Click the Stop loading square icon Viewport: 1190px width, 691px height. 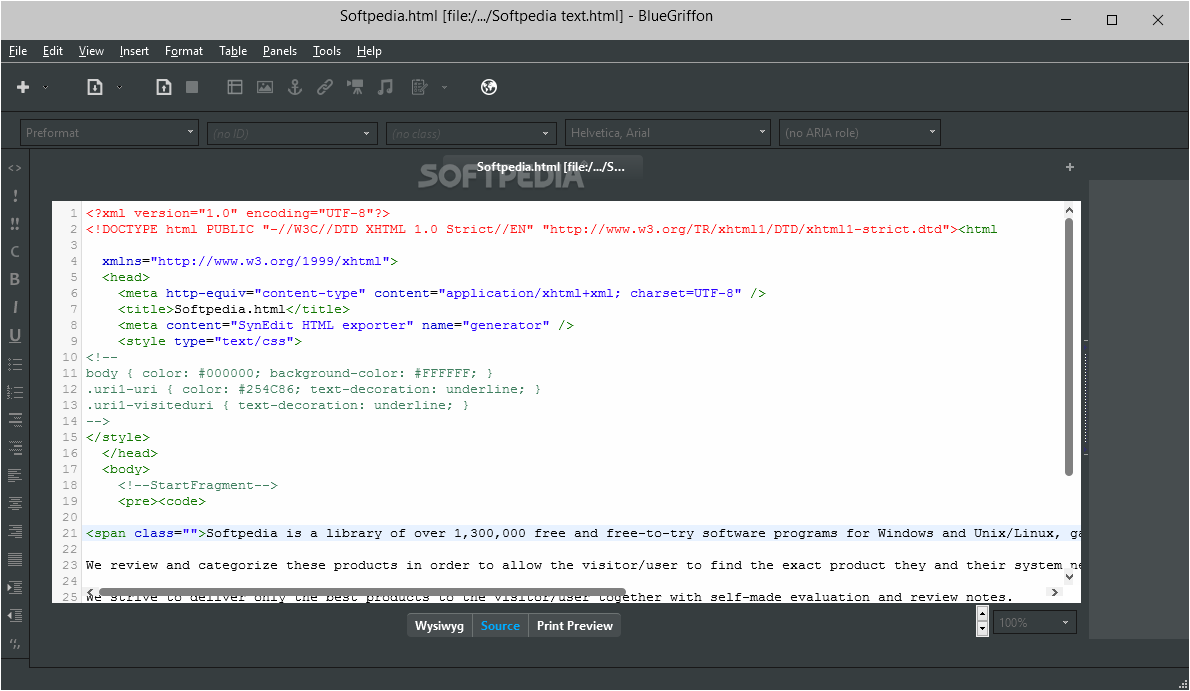pos(192,87)
